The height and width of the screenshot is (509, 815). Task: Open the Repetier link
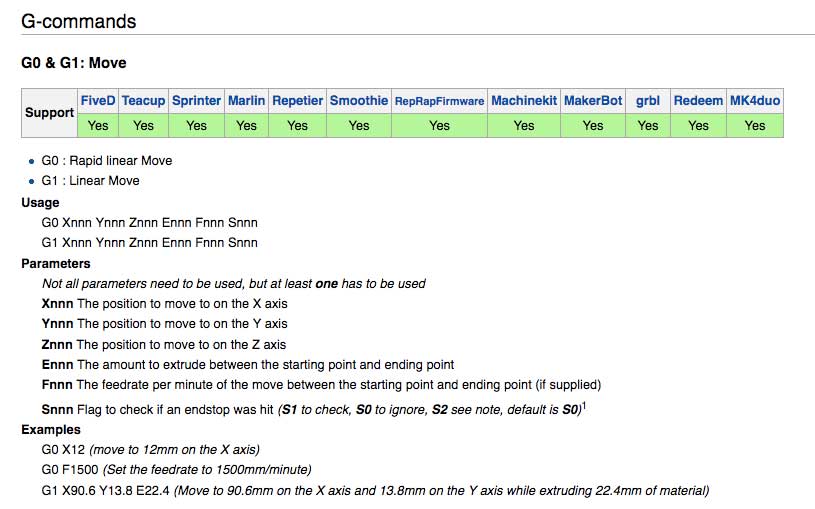(297, 100)
